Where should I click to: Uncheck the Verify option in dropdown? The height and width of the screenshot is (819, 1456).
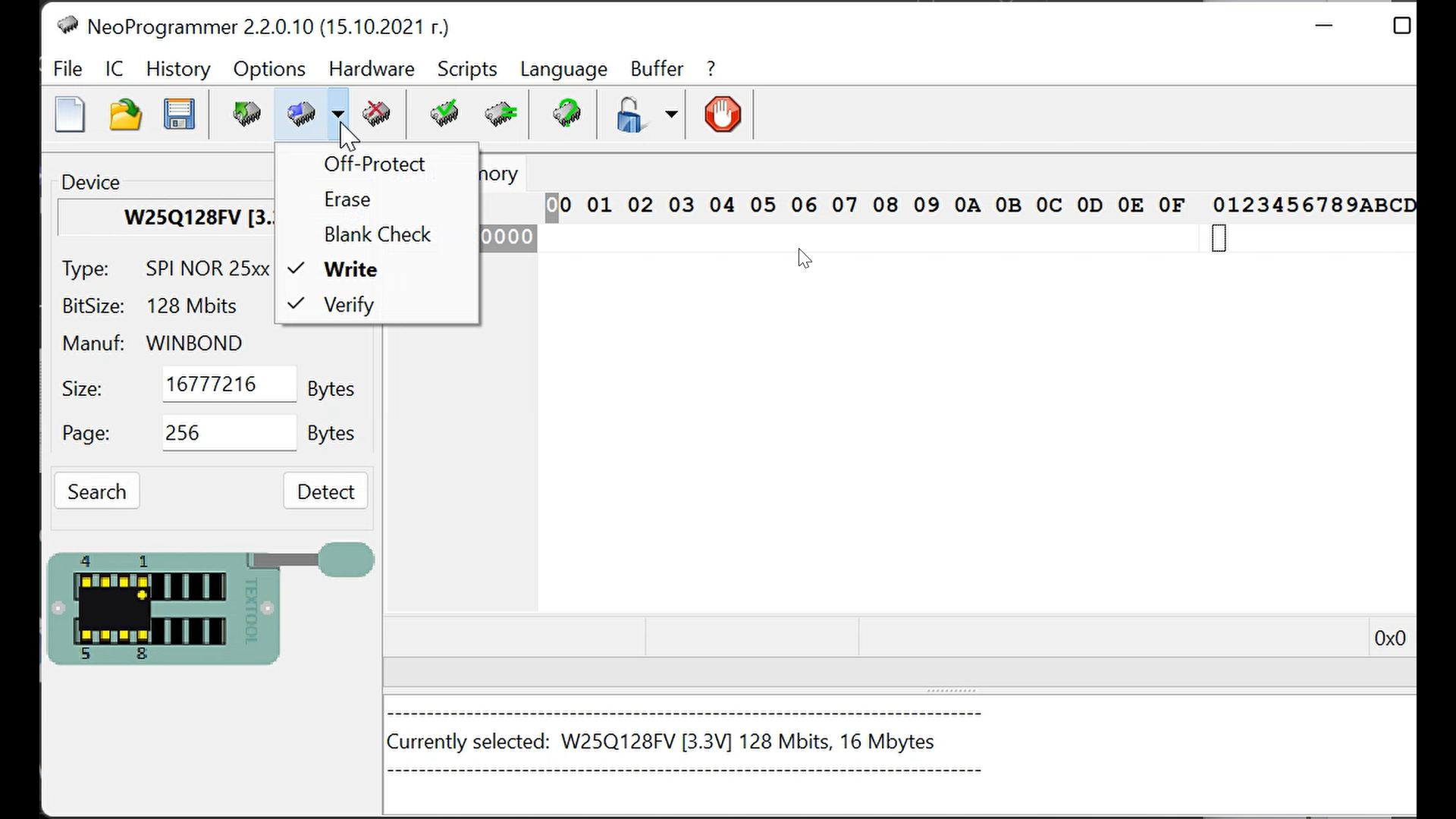point(348,305)
